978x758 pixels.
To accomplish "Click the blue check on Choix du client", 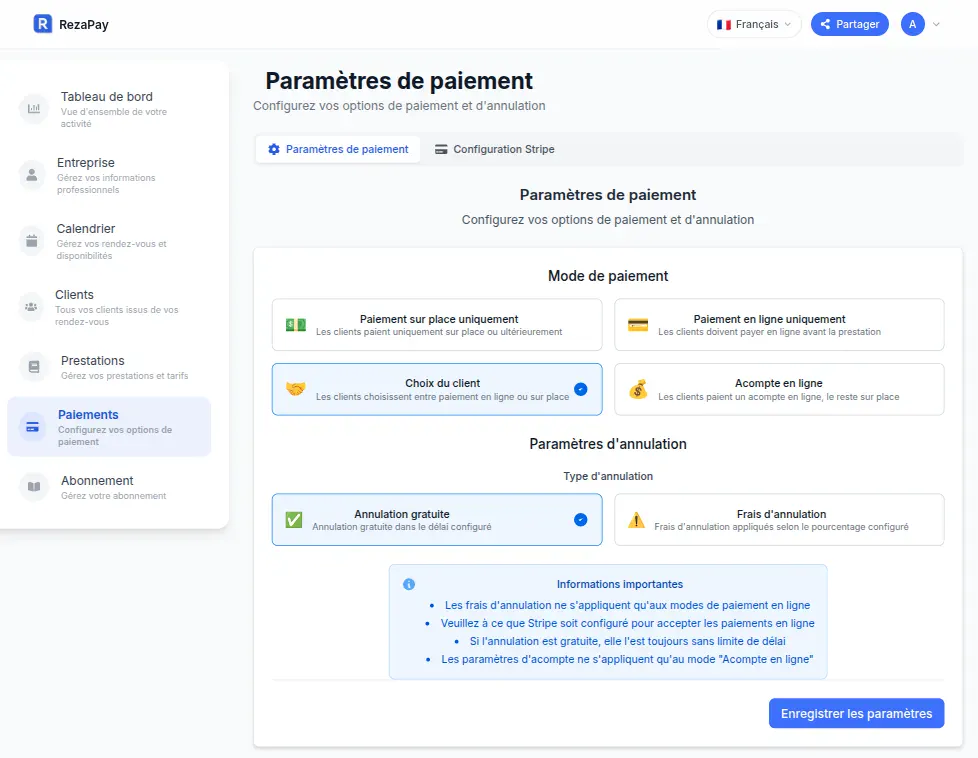I will click(x=581, y=389).
